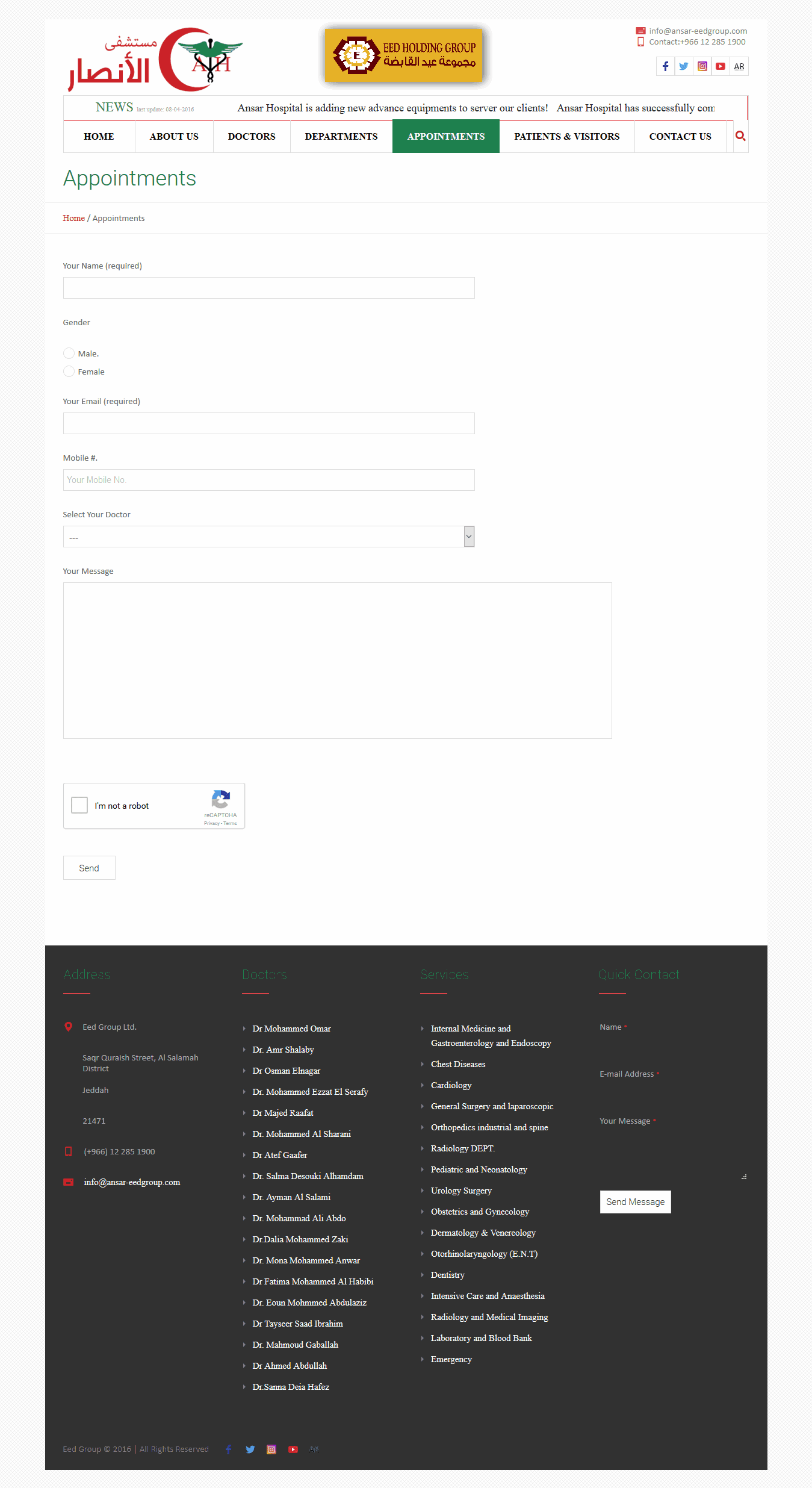Screen dimensions: 812x1488
Task: Click the Ansar Hospital logo
Action: pyautogui.click(x=155, y=60)
